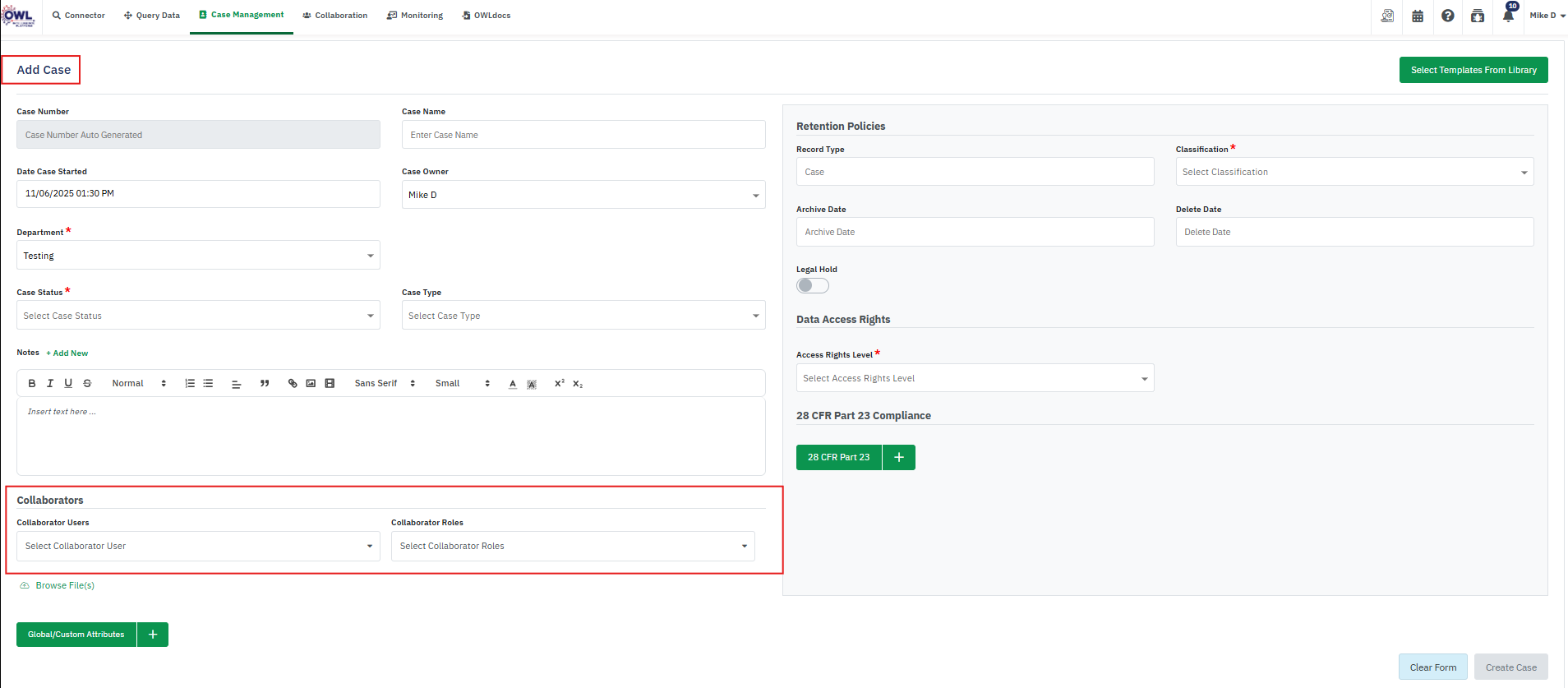Pick the text color tool in Notes toolbar
This screenshot has height=688, width=1568.
point(513,384)
